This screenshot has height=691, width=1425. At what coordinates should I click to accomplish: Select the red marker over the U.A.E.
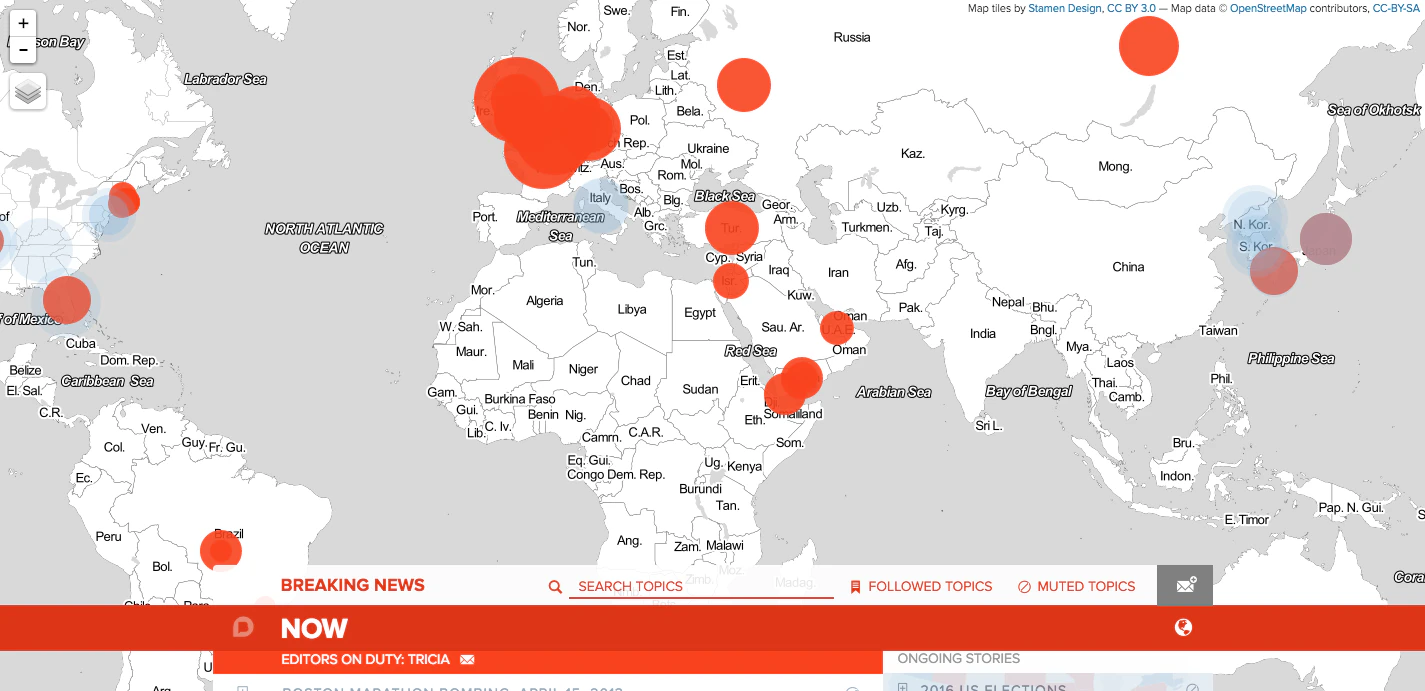pyautogui.click(x=836, y=328)
